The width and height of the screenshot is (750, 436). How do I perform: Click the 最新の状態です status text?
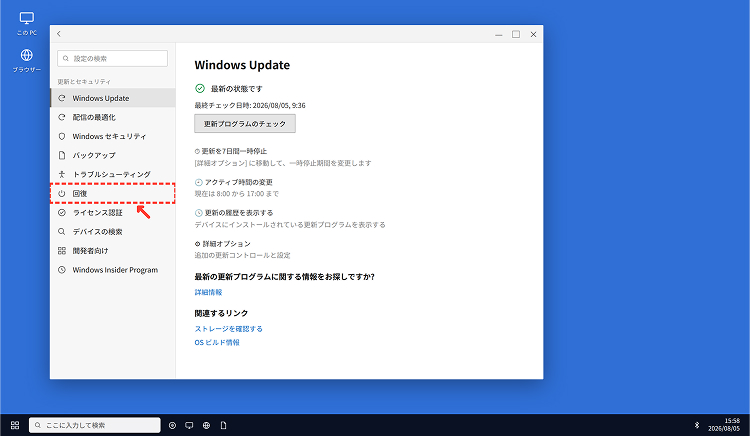(x=237, y=89)
